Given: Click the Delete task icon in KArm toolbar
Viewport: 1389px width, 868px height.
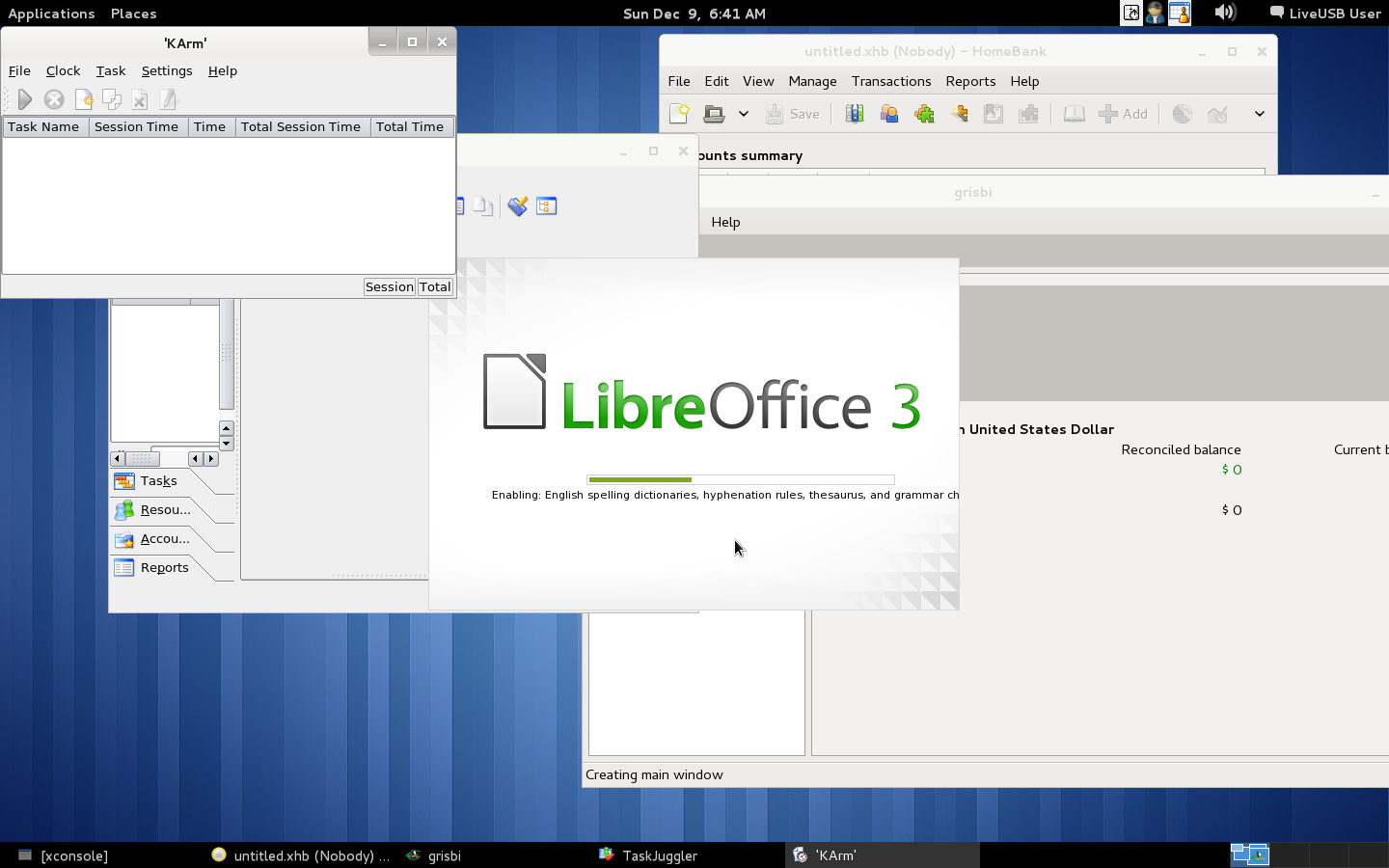Looking at the screenshot, I should pos(140,99).
